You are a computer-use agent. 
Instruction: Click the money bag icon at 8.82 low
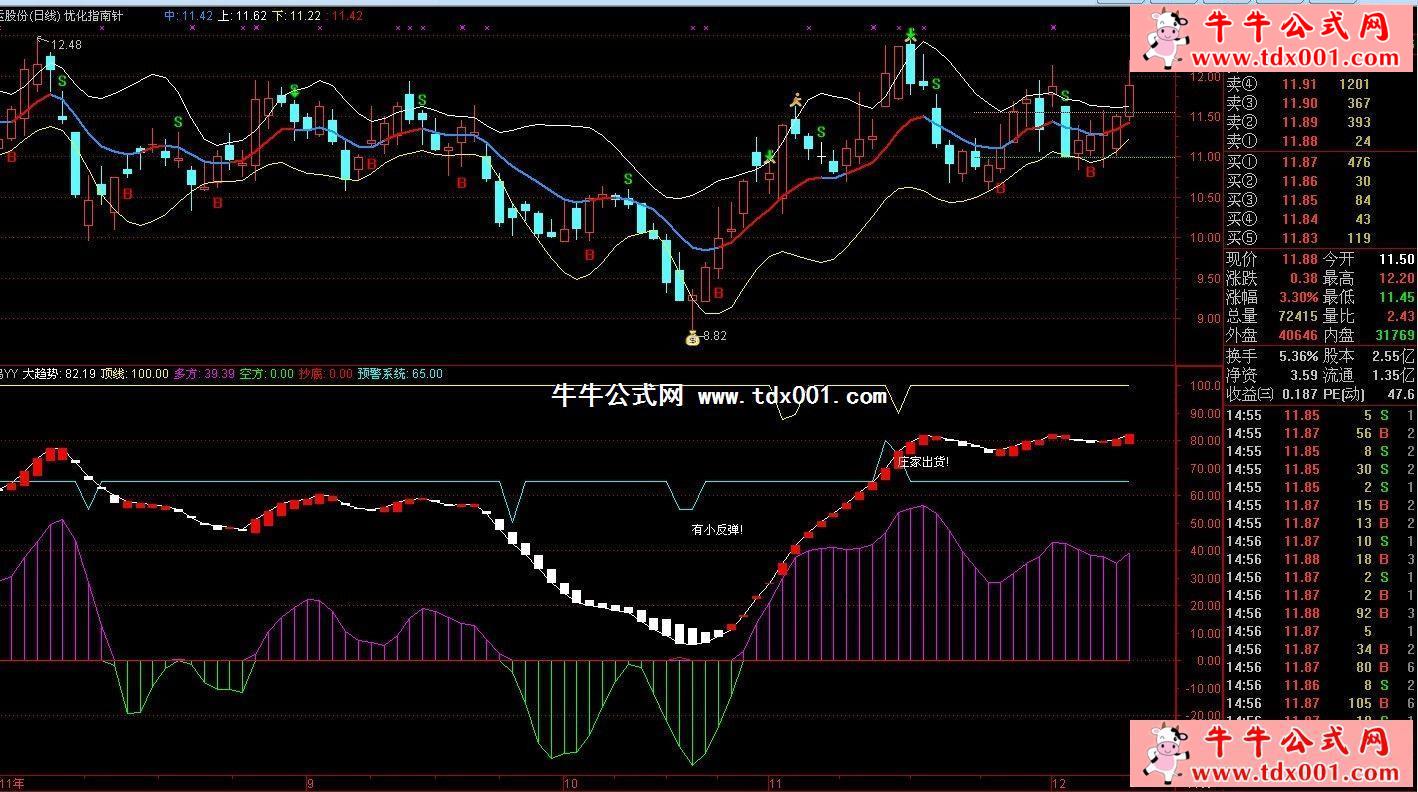[692, 338]
